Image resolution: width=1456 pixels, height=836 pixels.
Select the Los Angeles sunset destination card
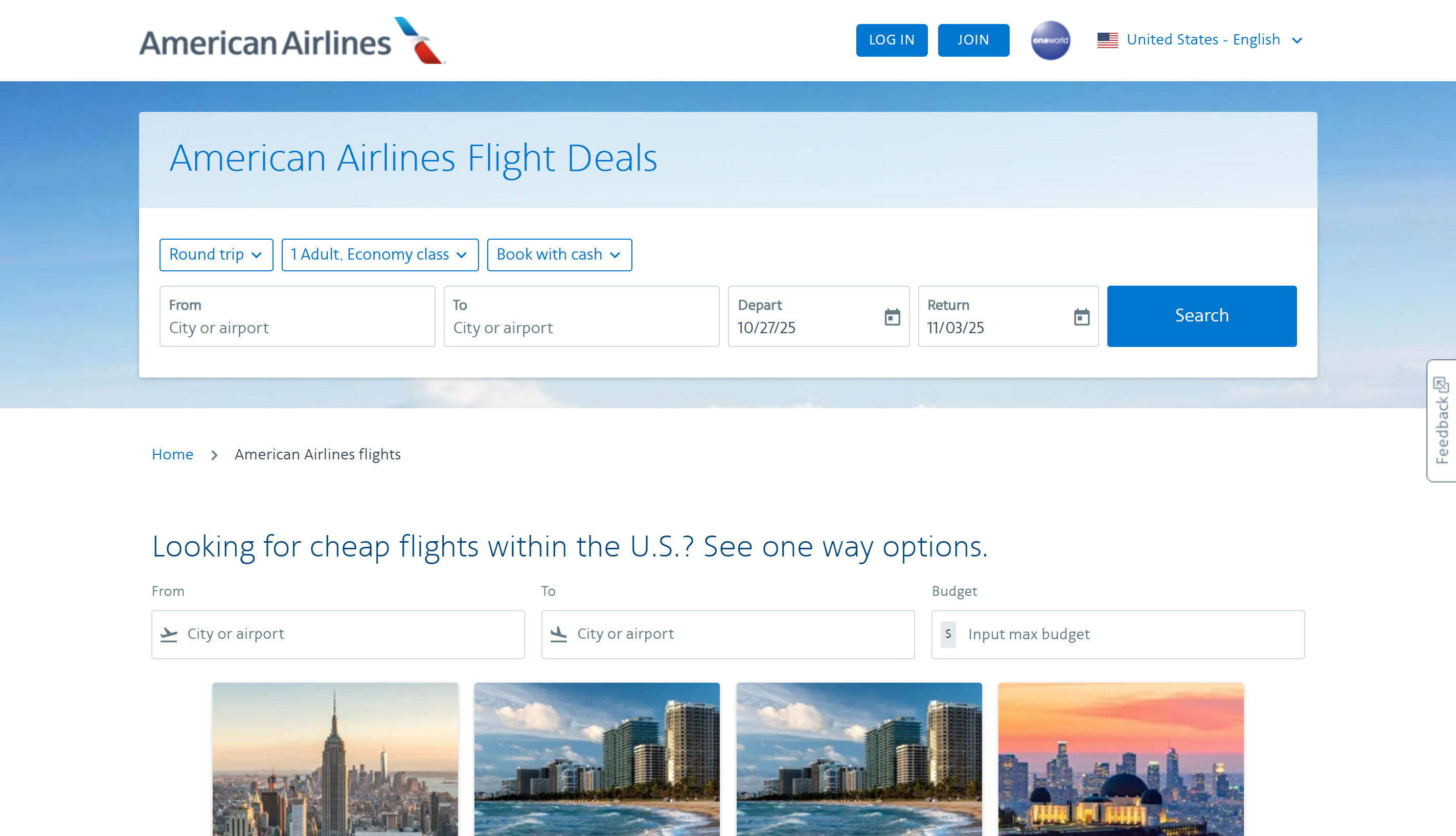click(1120, 758)
